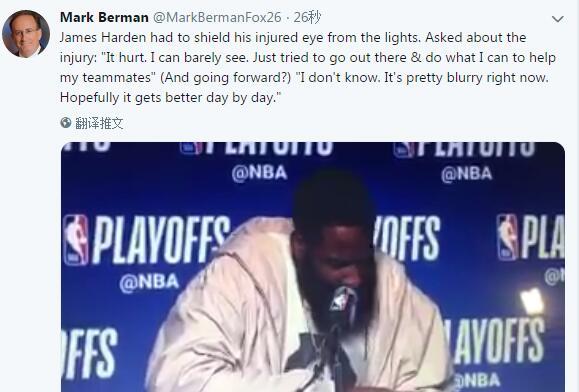
Task: Click the "Hopefully it gets better" tweet line
Action: (x=171, y=98)
